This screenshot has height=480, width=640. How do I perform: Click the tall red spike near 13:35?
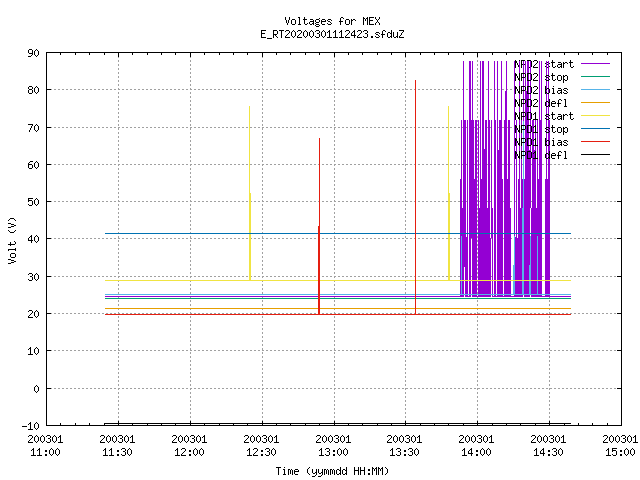point(416,196)
